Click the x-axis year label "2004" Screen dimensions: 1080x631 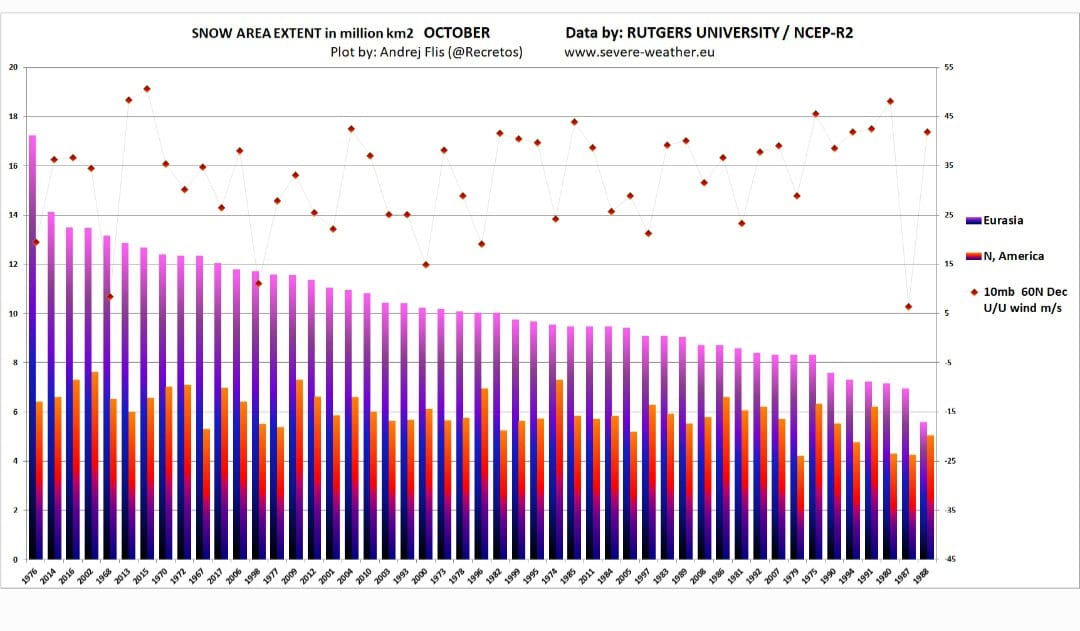[x=346, y=576]
